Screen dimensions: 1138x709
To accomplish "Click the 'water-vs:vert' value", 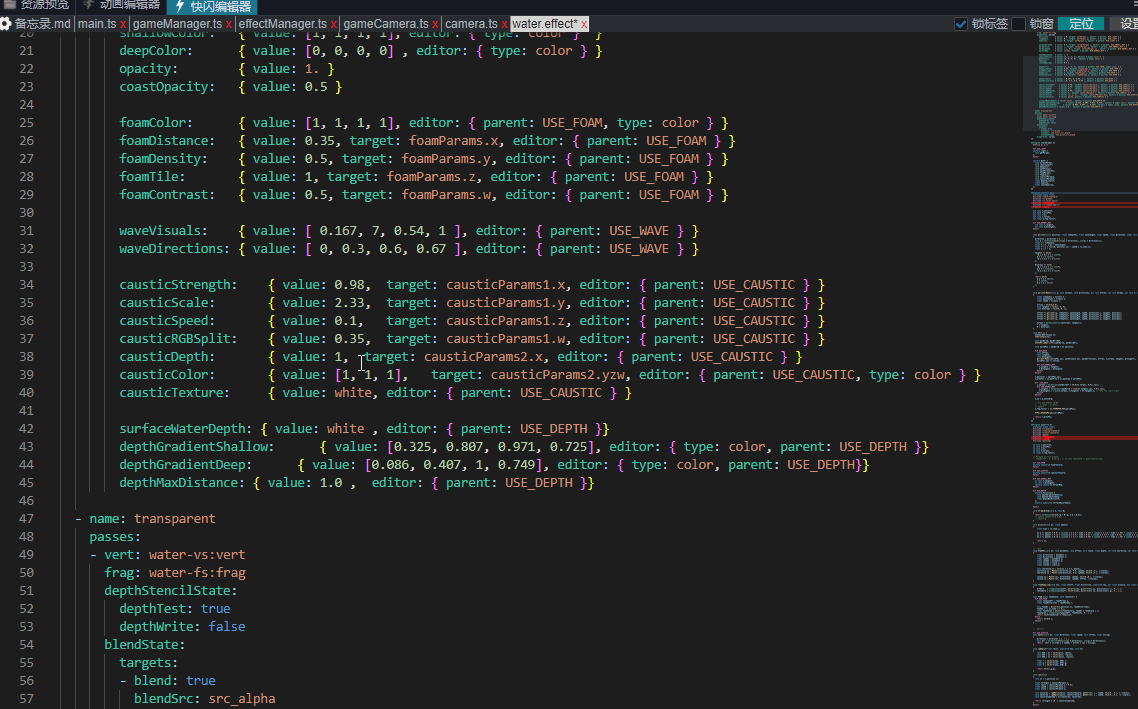I will 197,554.
